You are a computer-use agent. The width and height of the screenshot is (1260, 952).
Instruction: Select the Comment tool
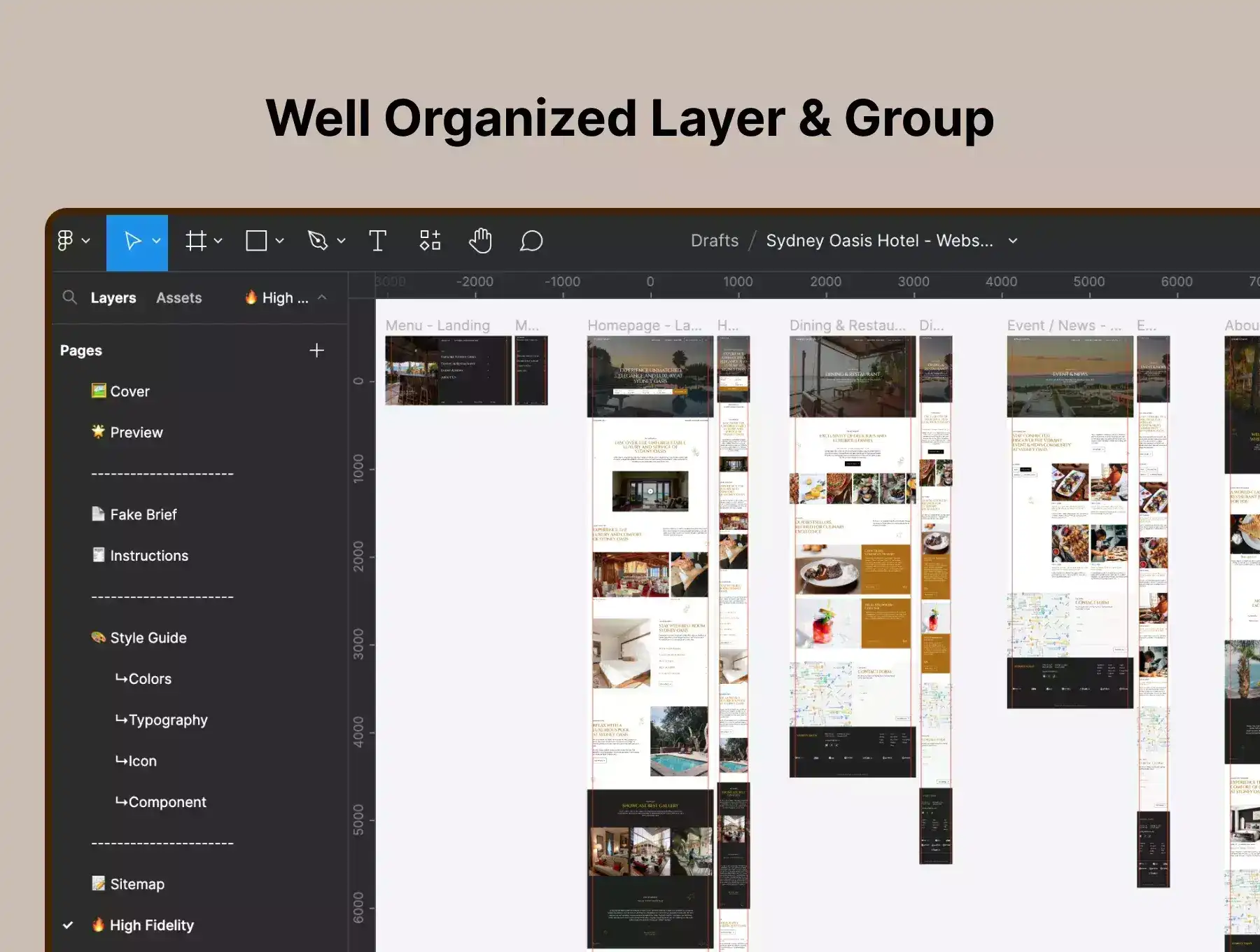point(531,241)
